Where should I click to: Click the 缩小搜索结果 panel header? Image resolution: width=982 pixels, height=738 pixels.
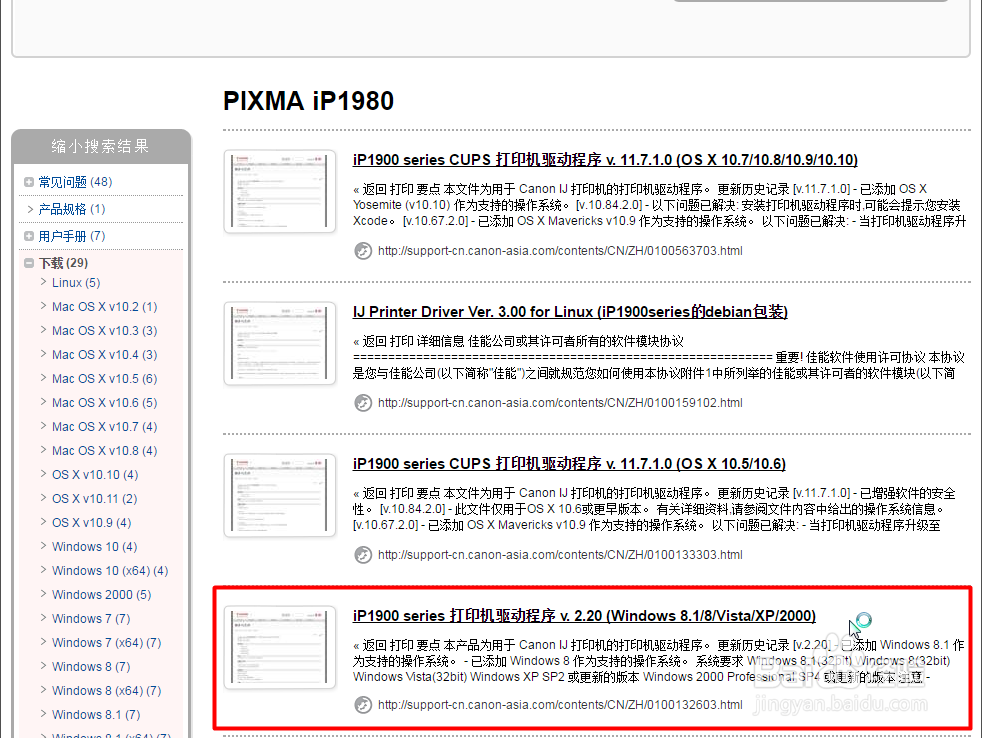[x=101, y=147]
